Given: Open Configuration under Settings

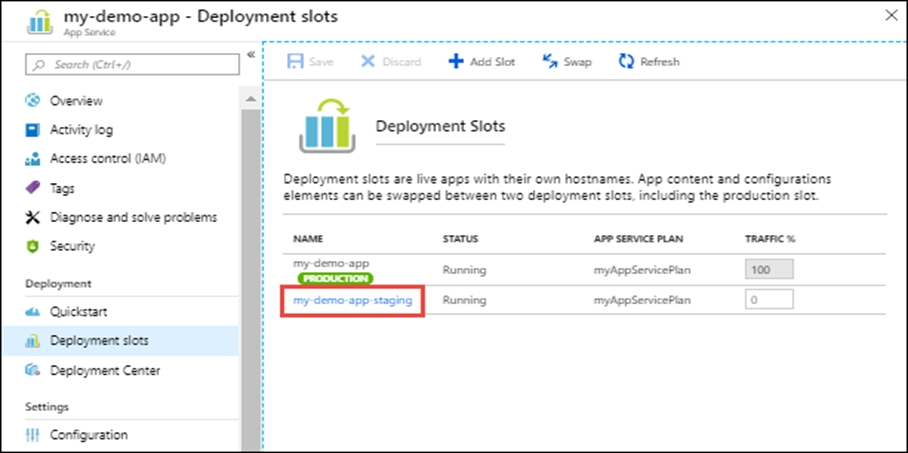Looking at the screenshot, I should click(x=89, y=435).
